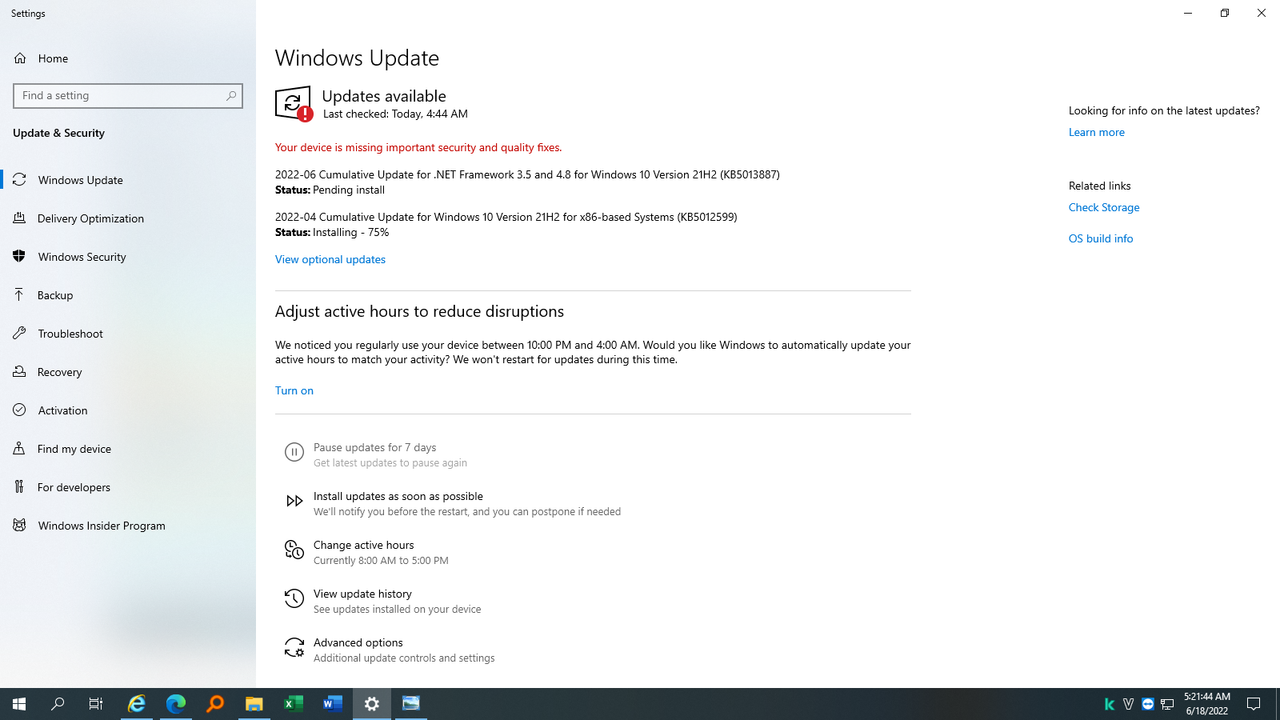Viewport: 1280px width, 720px height.
Task: Open the Windows Start menu
Action: click(x=19, y=704)
